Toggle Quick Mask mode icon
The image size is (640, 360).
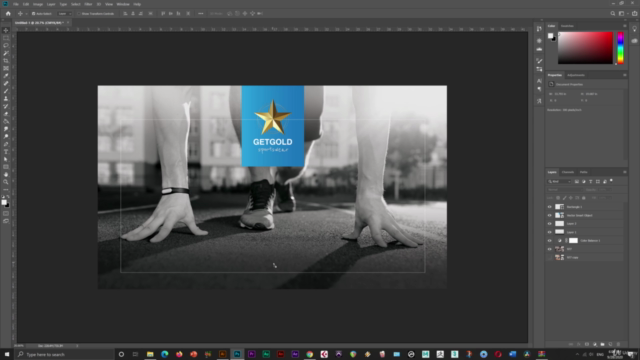6,213
